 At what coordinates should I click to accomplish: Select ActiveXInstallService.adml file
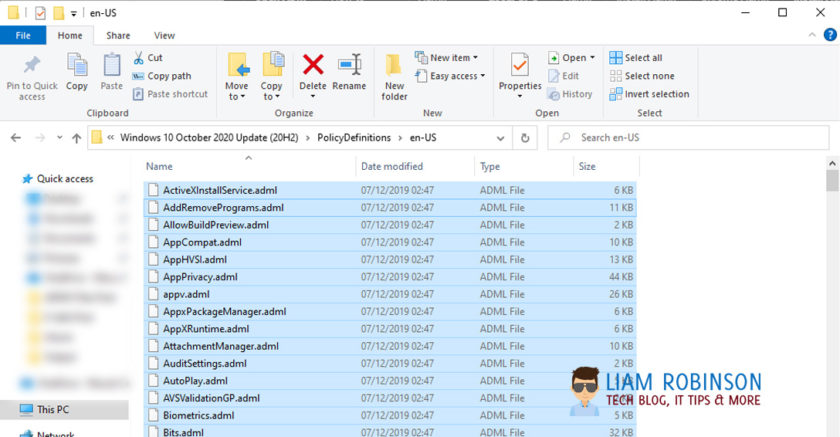[390, 190]
